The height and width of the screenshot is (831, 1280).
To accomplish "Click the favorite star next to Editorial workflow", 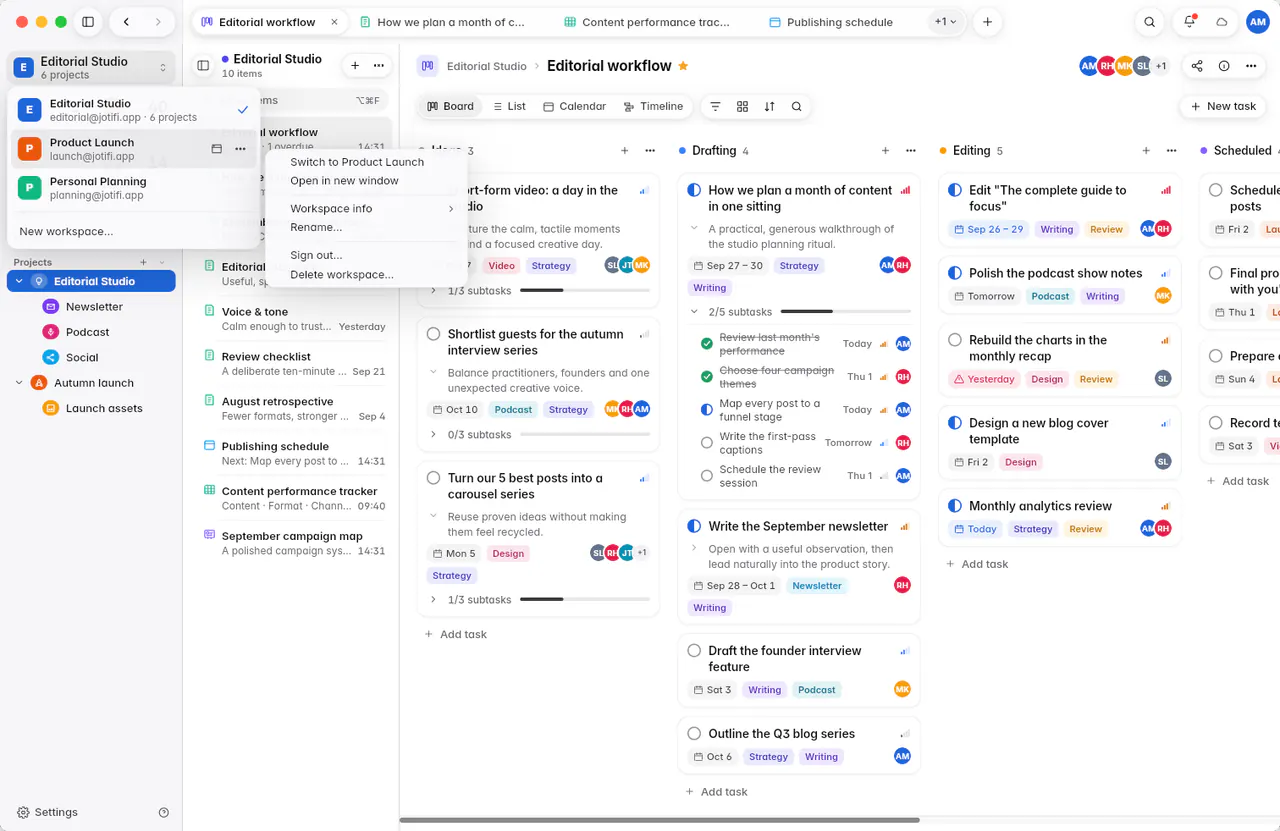I will 683,66.
